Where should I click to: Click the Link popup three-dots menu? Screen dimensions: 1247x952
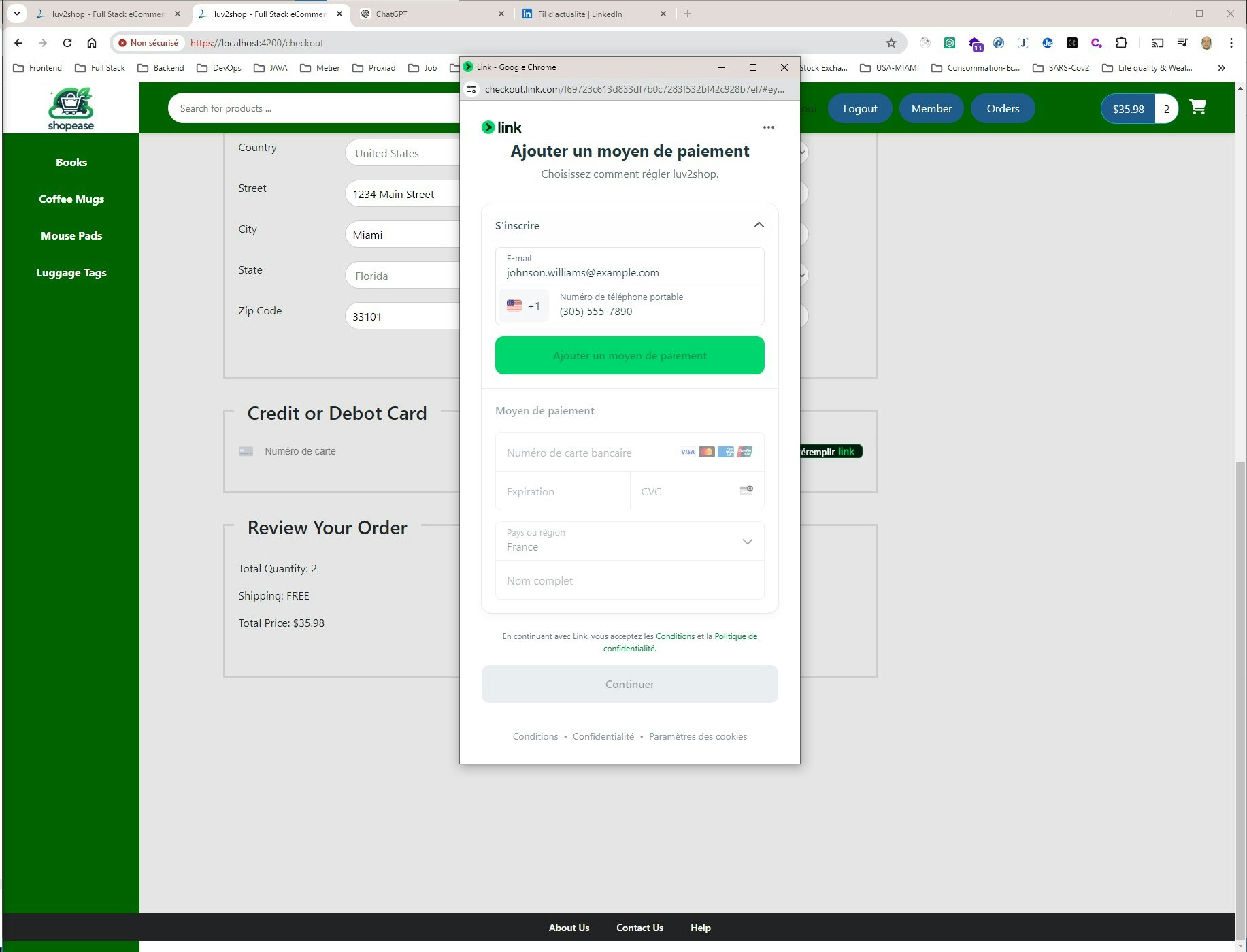768,127
